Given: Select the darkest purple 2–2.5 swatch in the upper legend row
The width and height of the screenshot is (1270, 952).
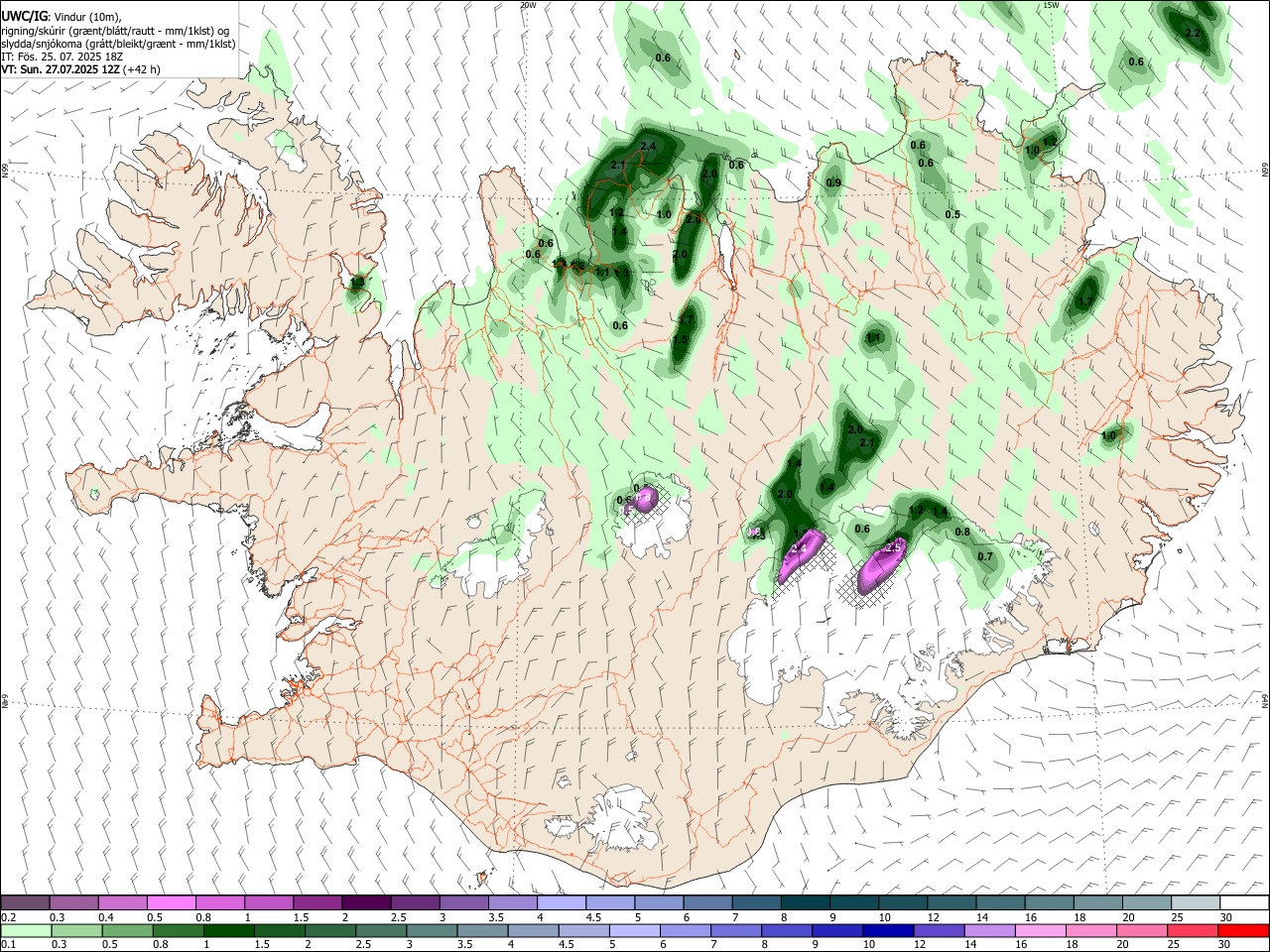Looking at the screenshot, I should [x=366, y=903].
